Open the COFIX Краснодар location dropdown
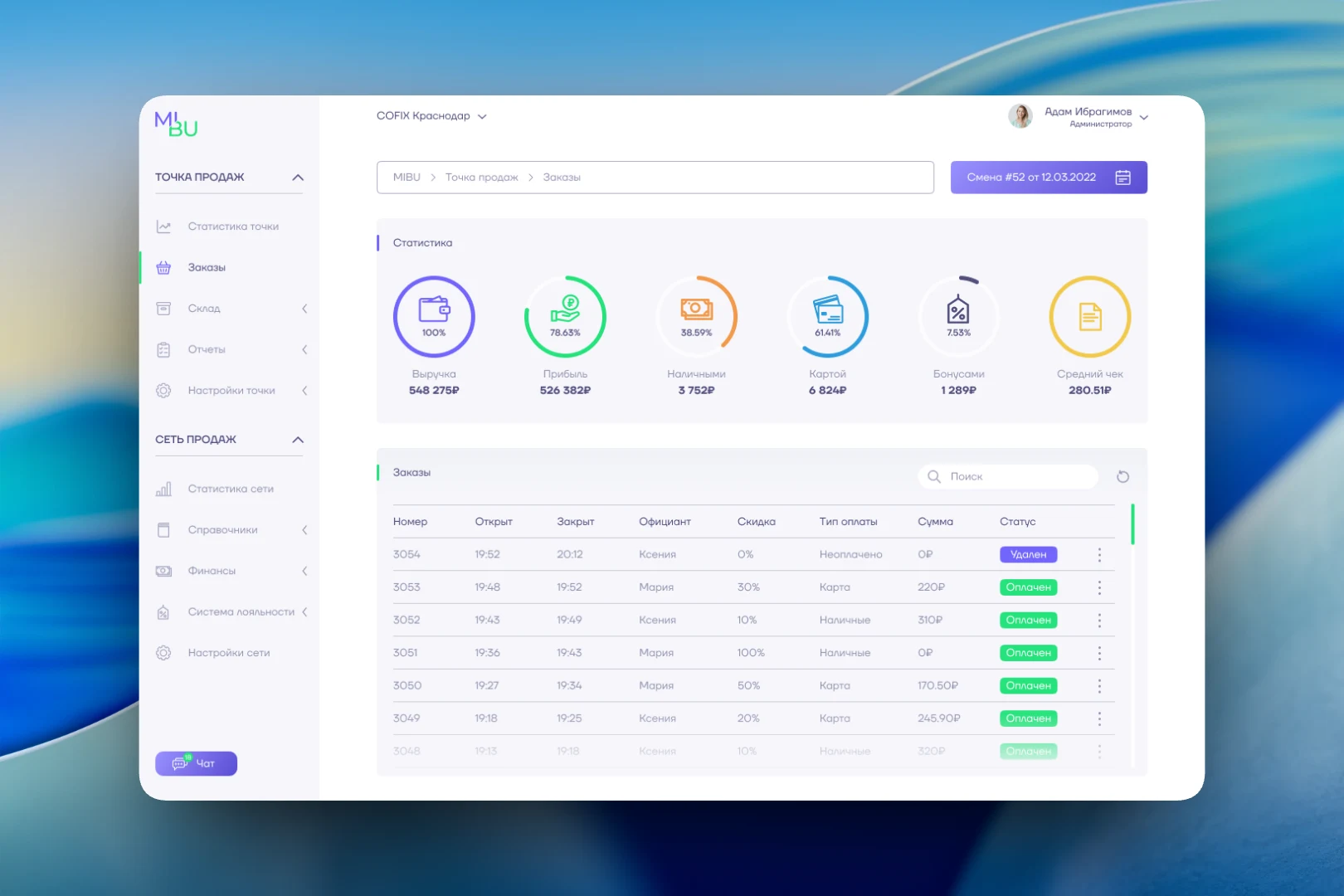The width and height of the screenshot is (1344, 896). [431, 116]
